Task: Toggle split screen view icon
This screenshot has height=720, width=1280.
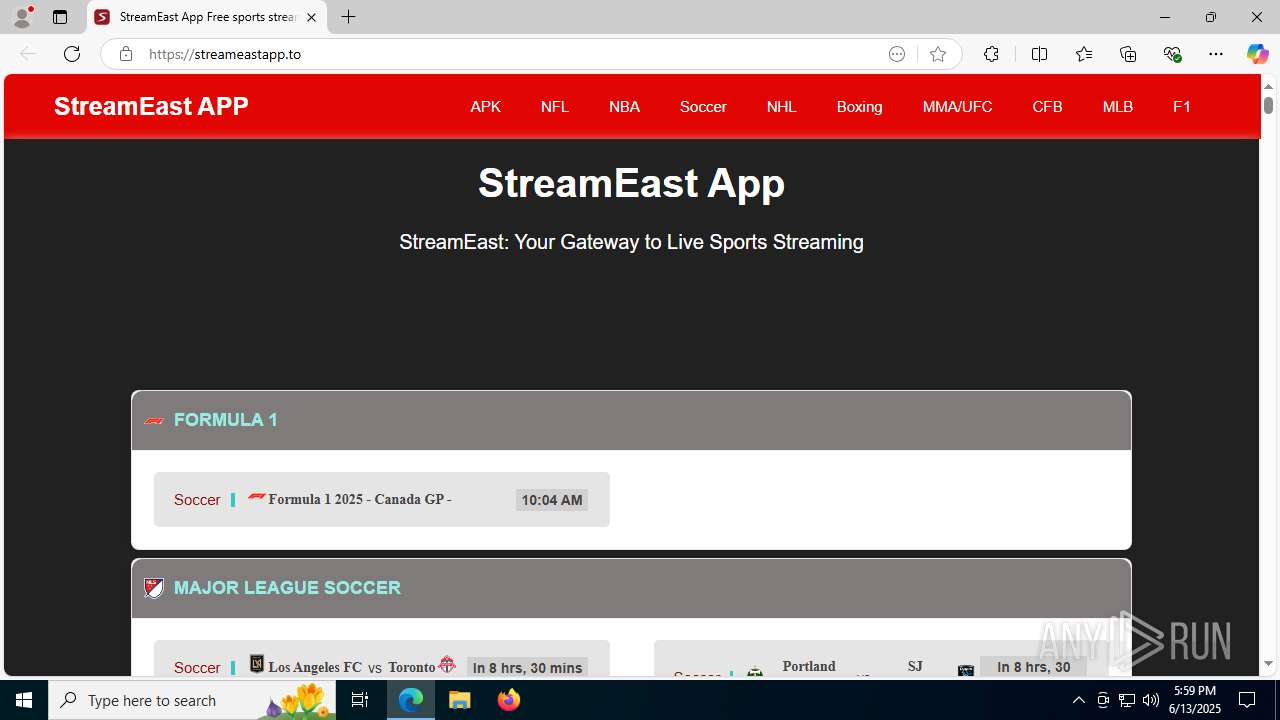Action: (1039, 54)
